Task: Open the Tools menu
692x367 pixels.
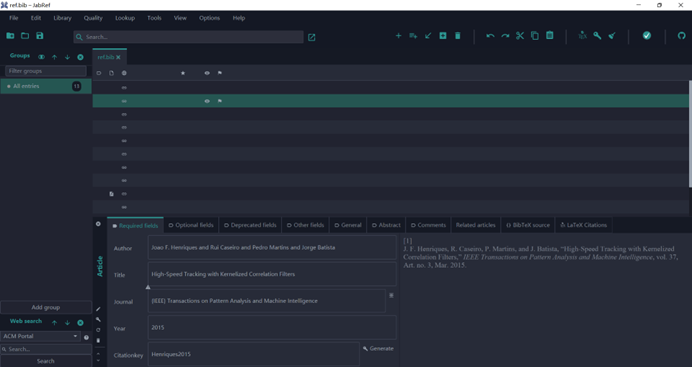Action: 154,18
